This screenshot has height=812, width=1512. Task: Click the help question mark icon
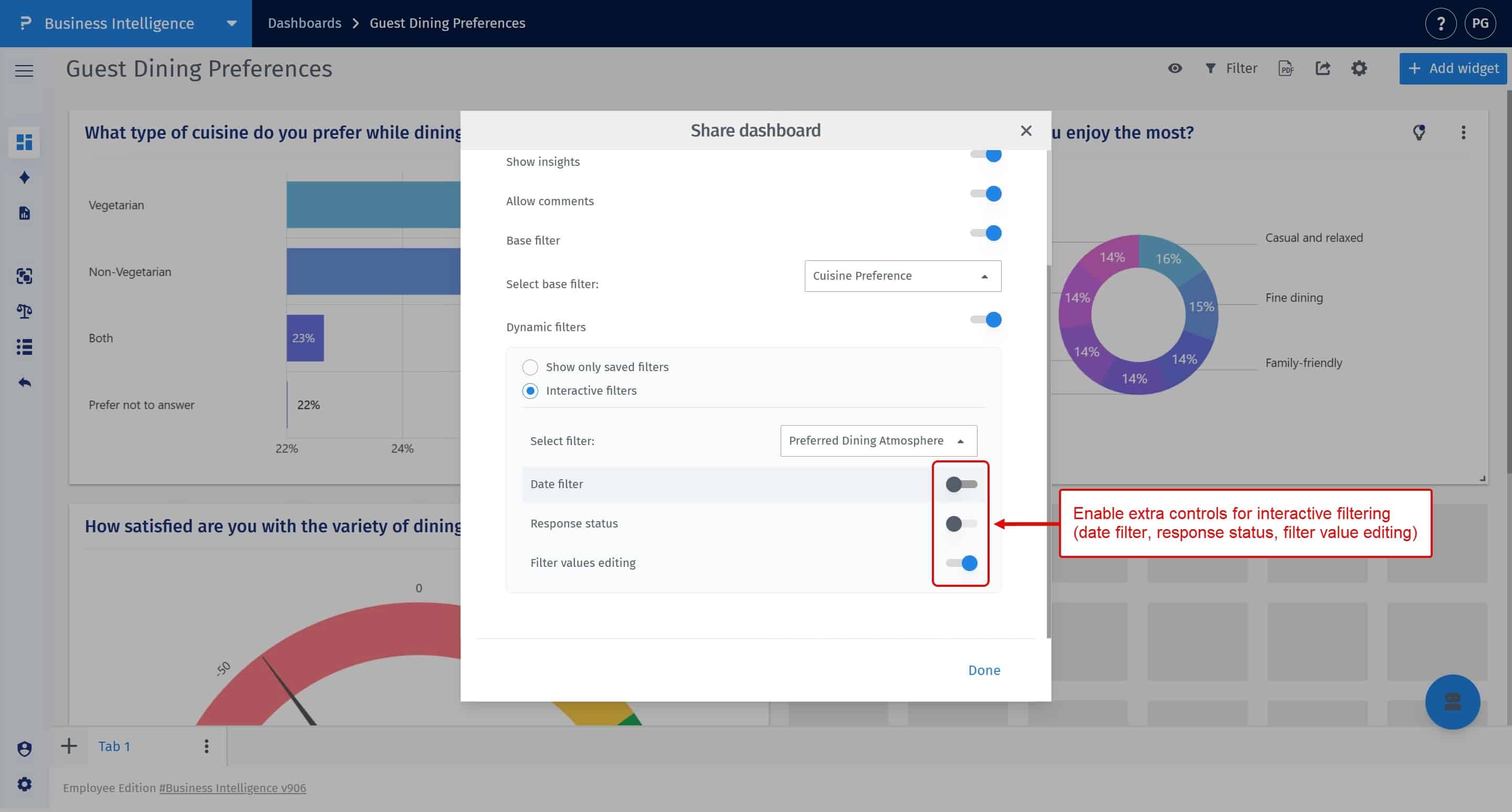1441,24
